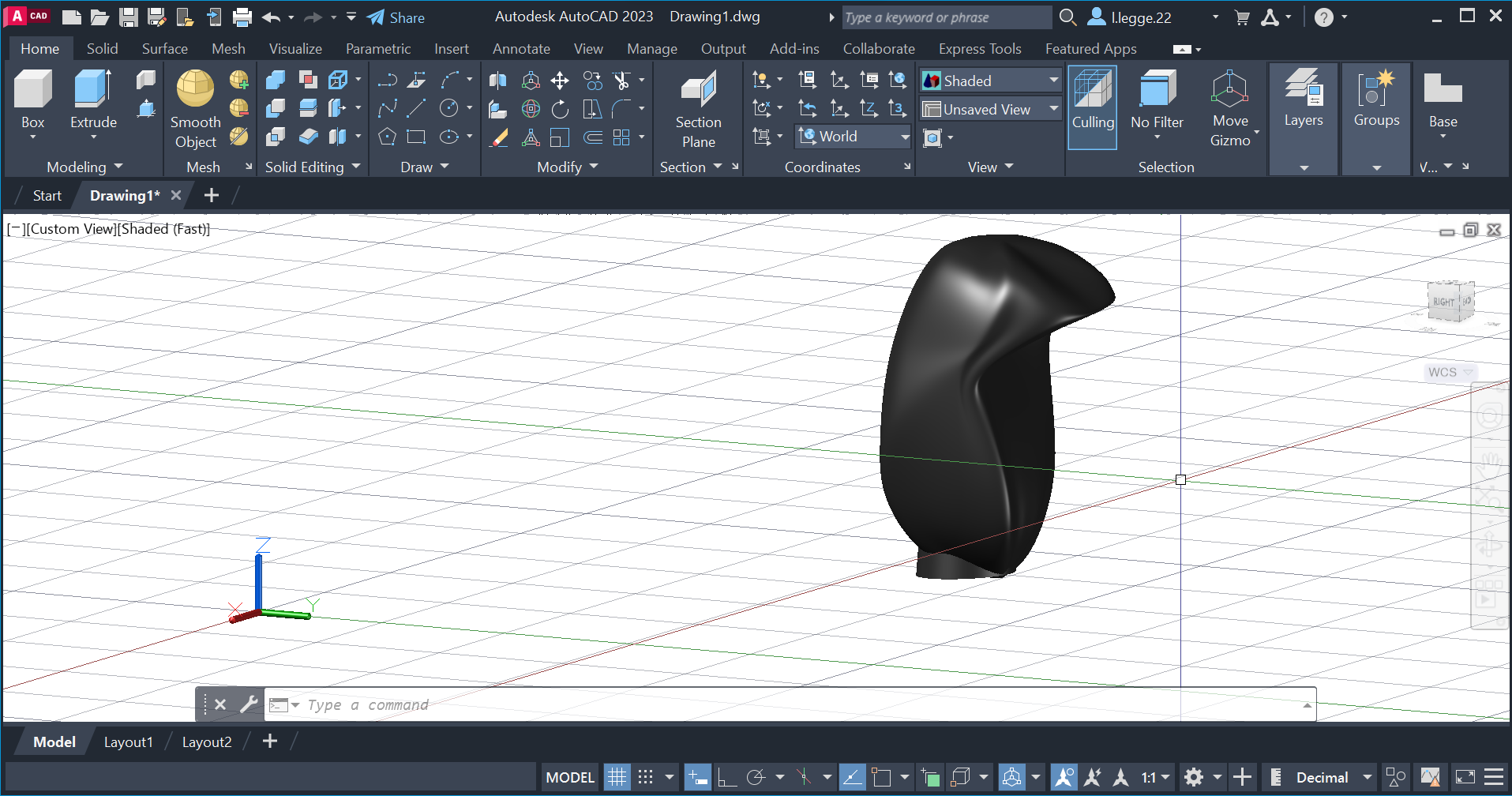Click the Smooth Object mesh tool

(x=195, y=109)
